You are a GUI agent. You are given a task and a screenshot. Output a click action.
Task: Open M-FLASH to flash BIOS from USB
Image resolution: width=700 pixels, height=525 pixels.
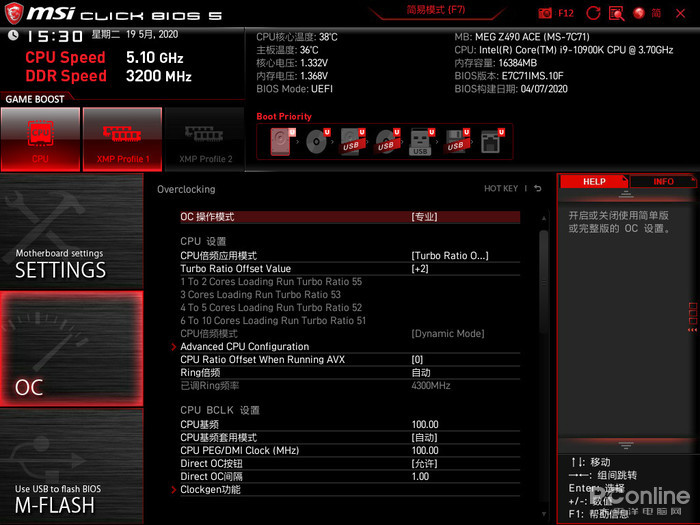coord(71,467)
